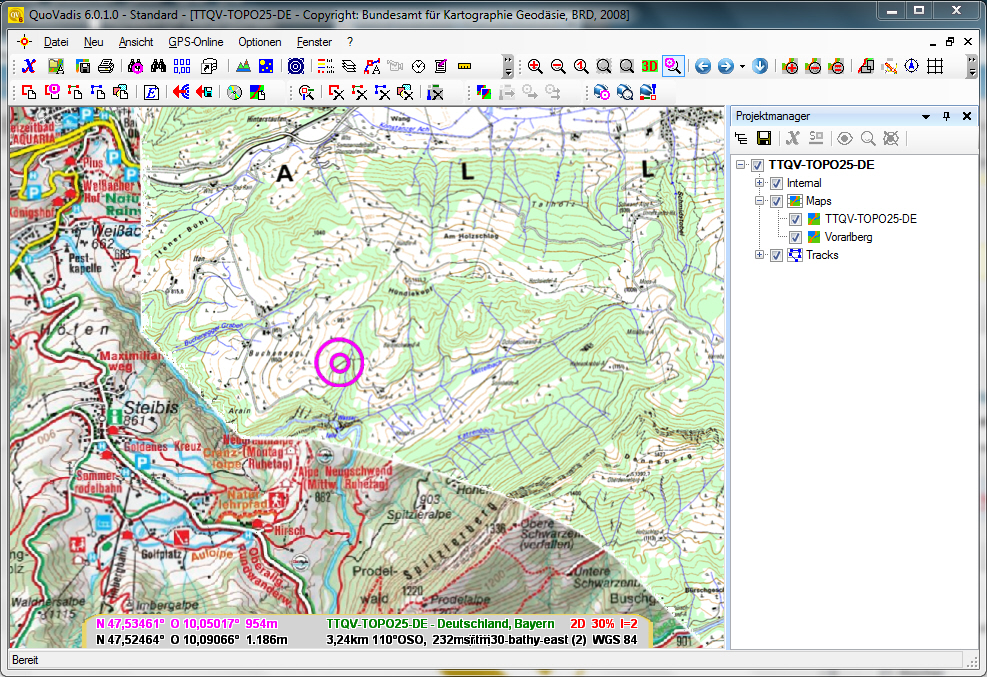Uncheck the Vorarlberg map checkbox
The image size is (987, 677).
point(795,237)
